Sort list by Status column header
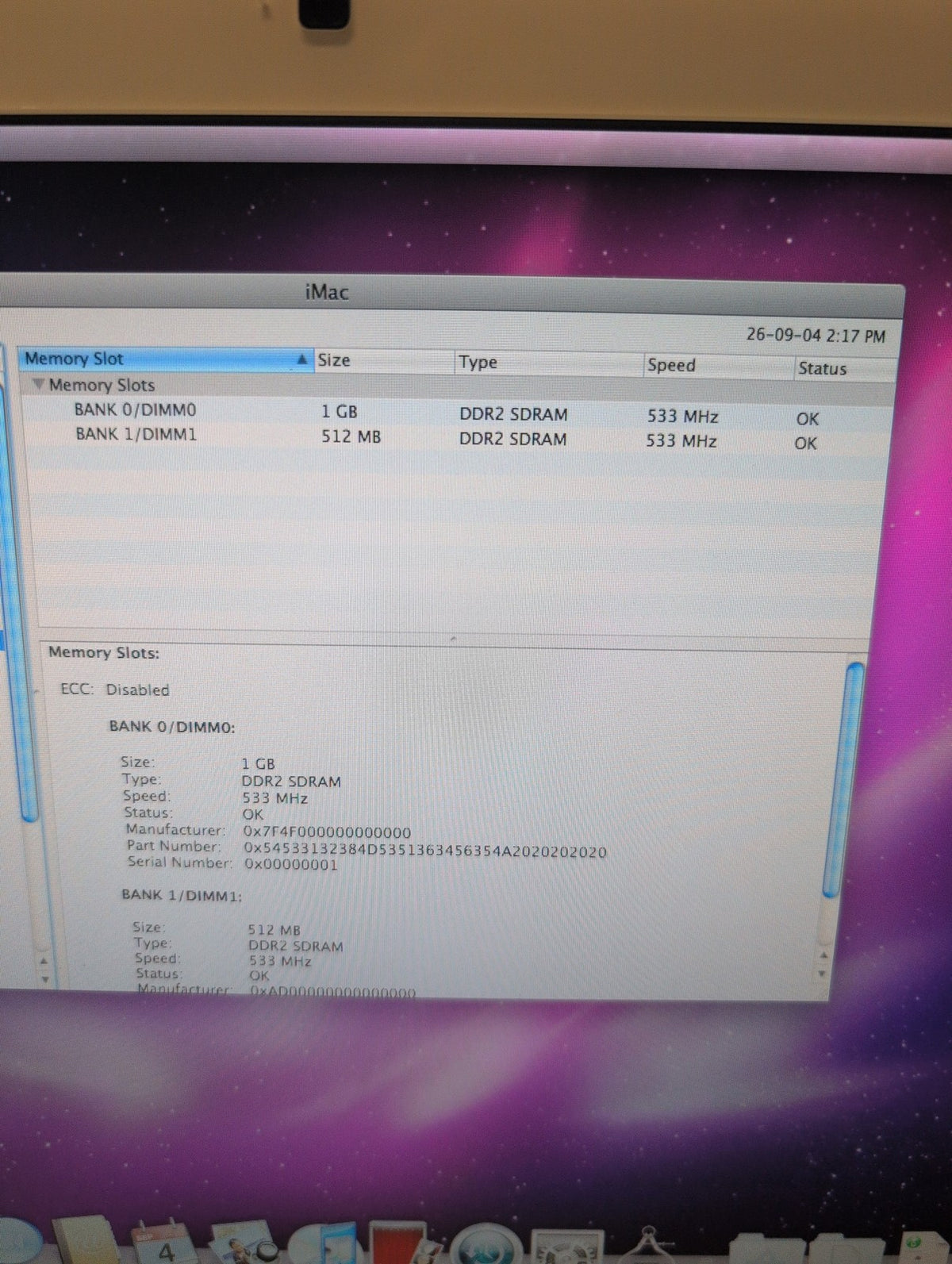Image resolution: width=952 pixels, height=1264 pixels. point(846,369)
